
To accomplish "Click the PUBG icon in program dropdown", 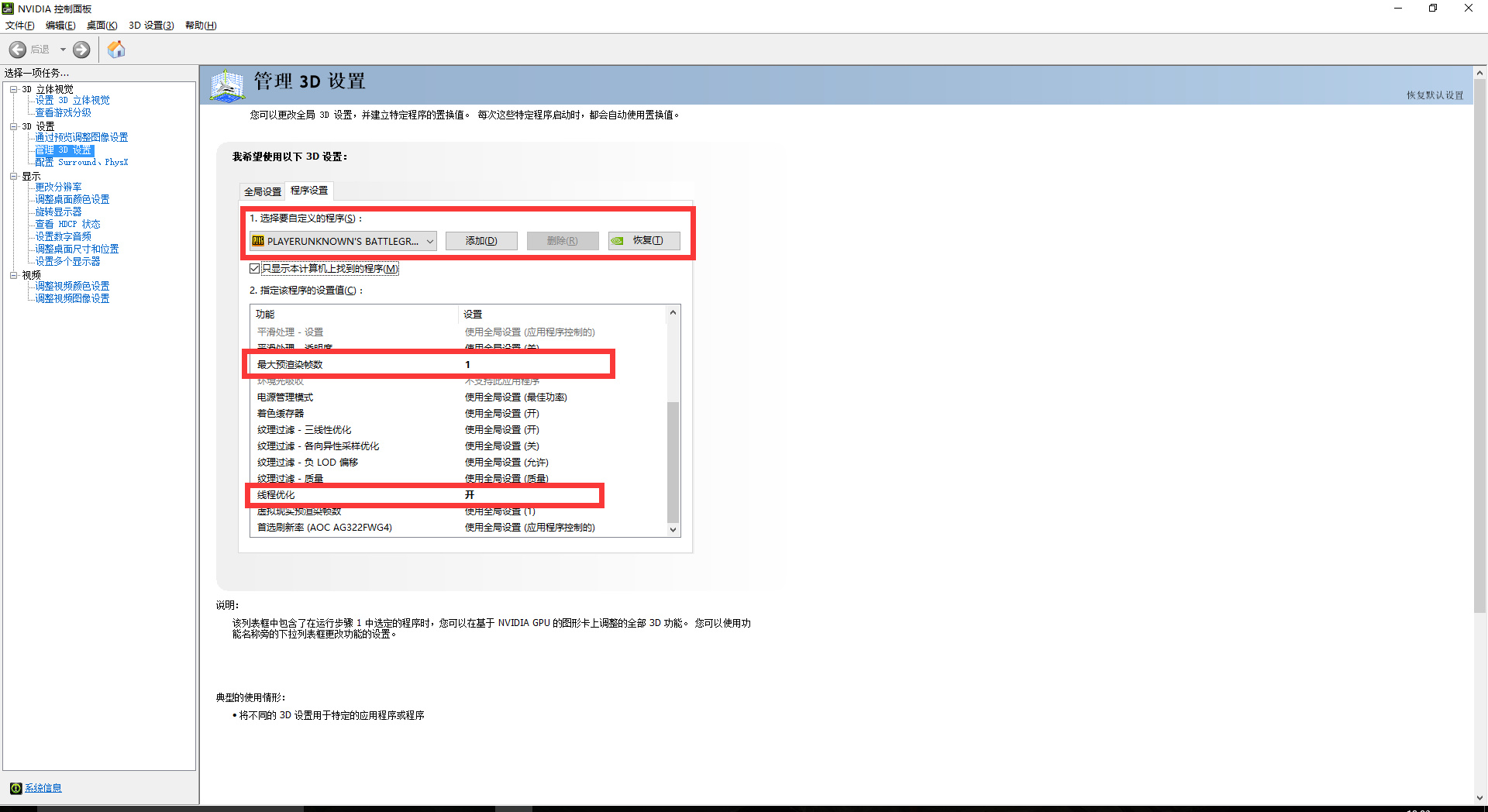I will [258, 241].
